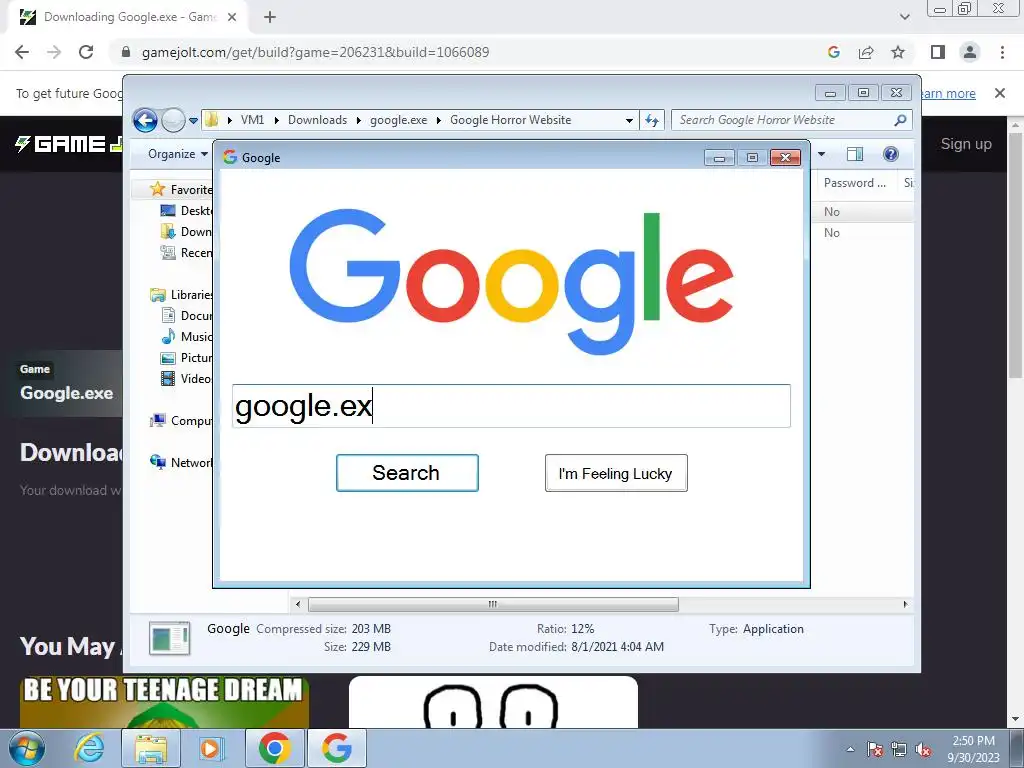Open the Windows Start button
Image resolution: width=1024 pixels, height=768 pixels.
point(27,748)
